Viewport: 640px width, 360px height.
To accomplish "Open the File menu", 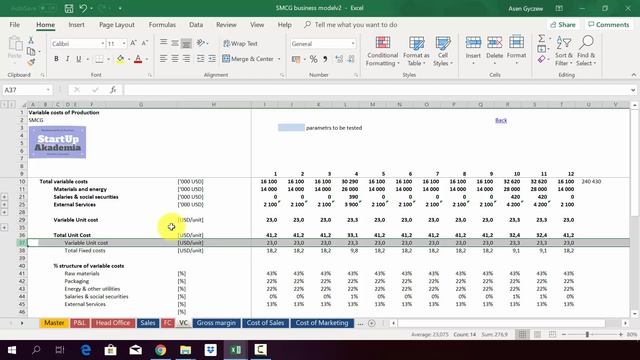I will (15, 25).
